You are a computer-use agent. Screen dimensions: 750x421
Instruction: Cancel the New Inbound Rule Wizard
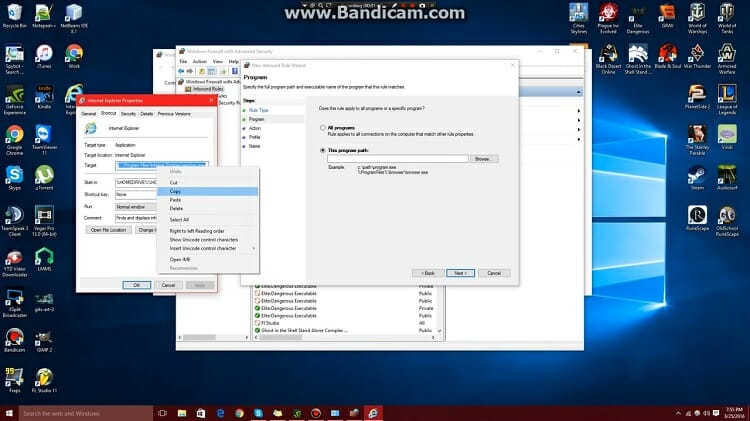pos(494,273)
